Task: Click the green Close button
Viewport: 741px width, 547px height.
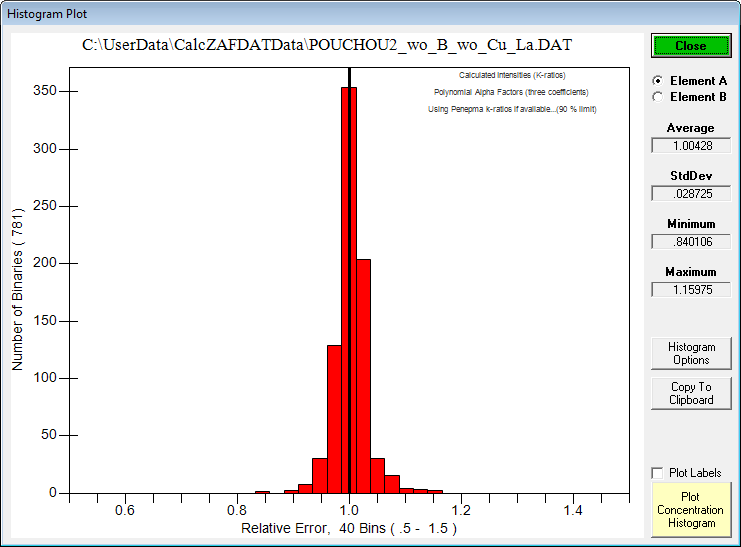Action: click(x=690, y=46)
